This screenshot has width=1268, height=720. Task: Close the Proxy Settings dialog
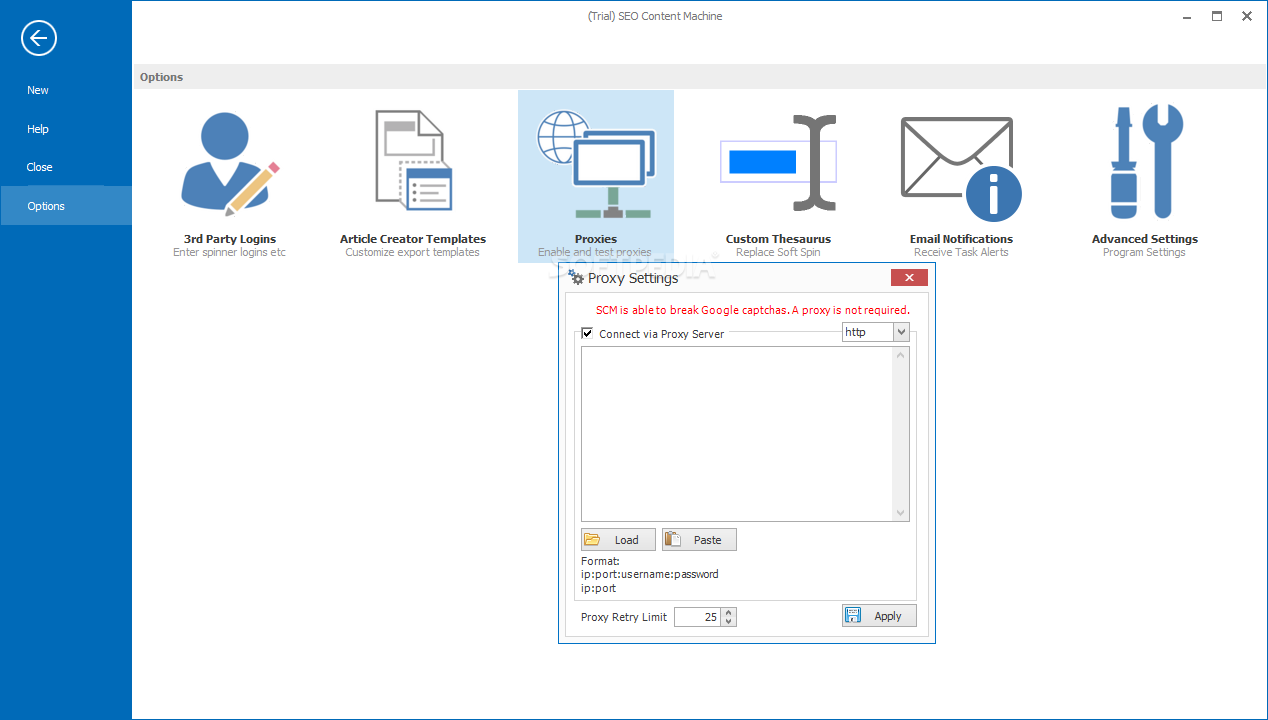tap(909, 278)
